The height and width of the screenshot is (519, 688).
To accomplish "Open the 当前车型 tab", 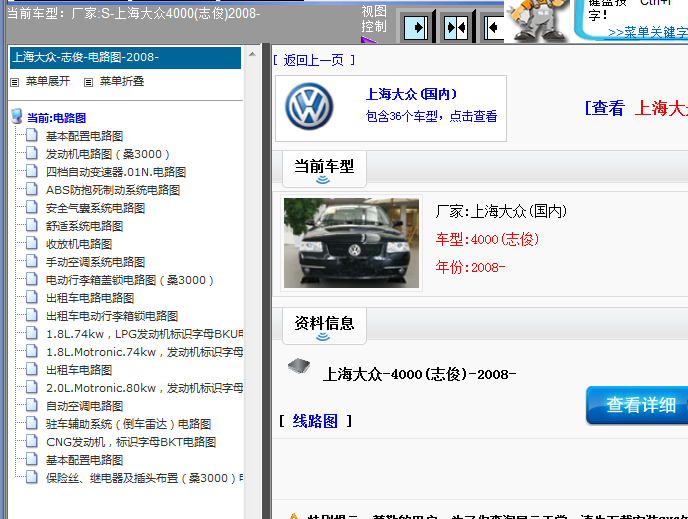I will [x=324, y=169].
